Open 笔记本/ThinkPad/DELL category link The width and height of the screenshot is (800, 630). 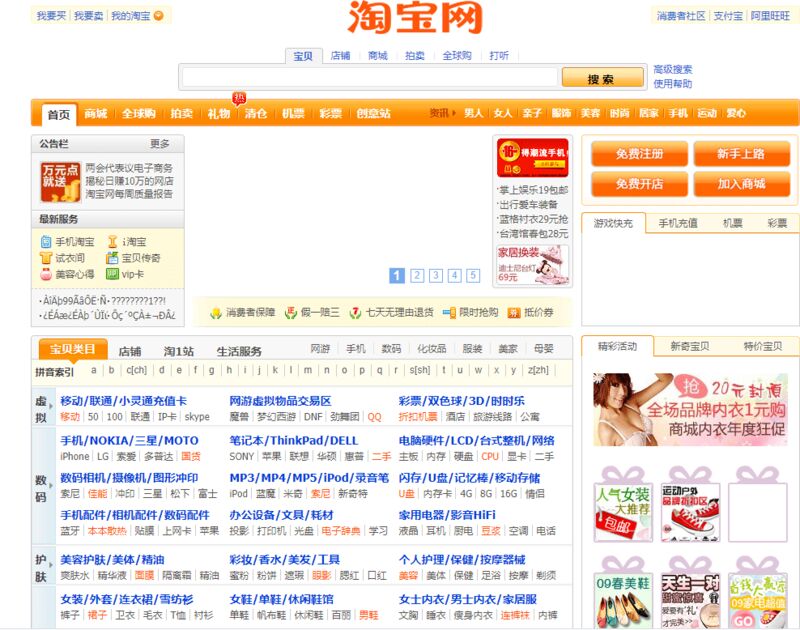[294, 441]
